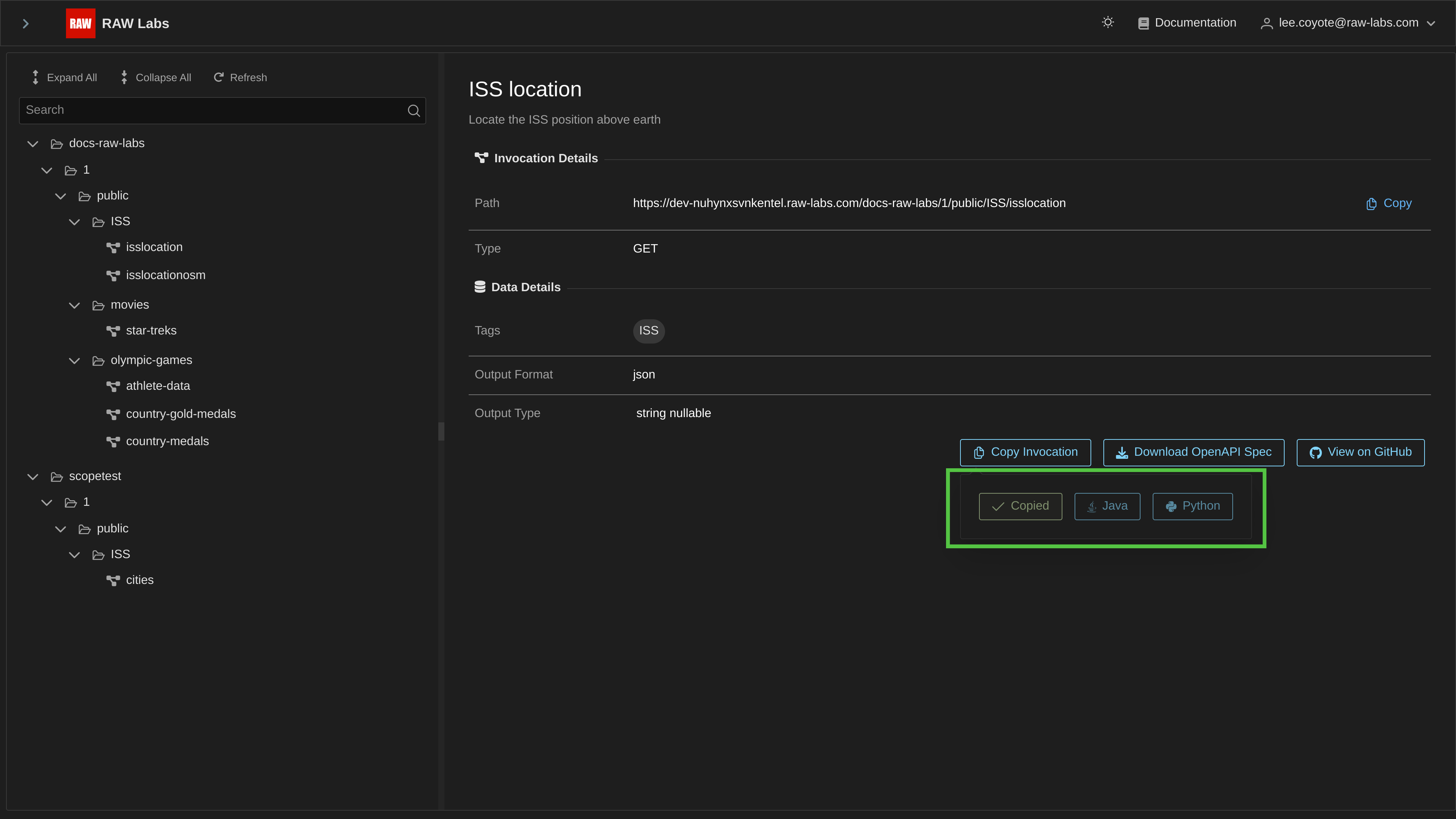Click the country-gold-medals endpoint icon
Viewport: 1456px width, 819px height.
113,414
